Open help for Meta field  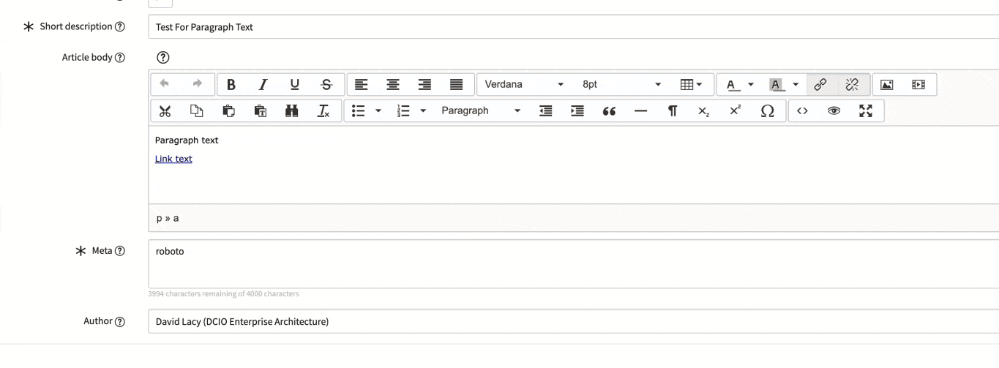[x=120, y=251]
